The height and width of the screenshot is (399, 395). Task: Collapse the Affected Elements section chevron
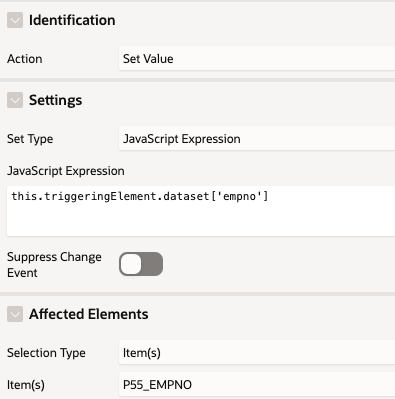[x=15, y=314]
